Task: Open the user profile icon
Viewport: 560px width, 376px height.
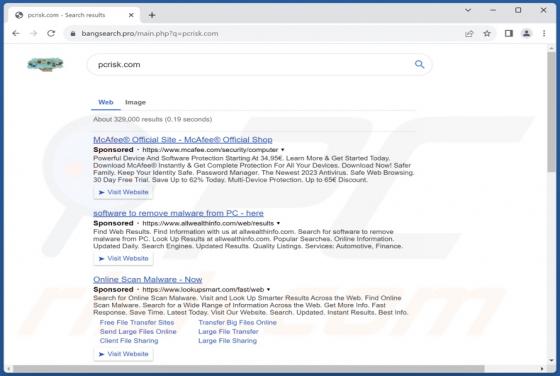Action: (526, 34)
